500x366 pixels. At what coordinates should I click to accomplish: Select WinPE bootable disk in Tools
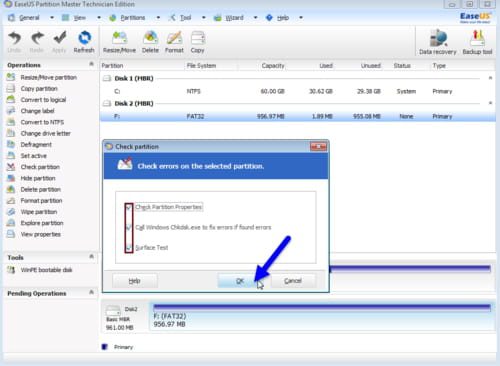(x=46, y=270)
